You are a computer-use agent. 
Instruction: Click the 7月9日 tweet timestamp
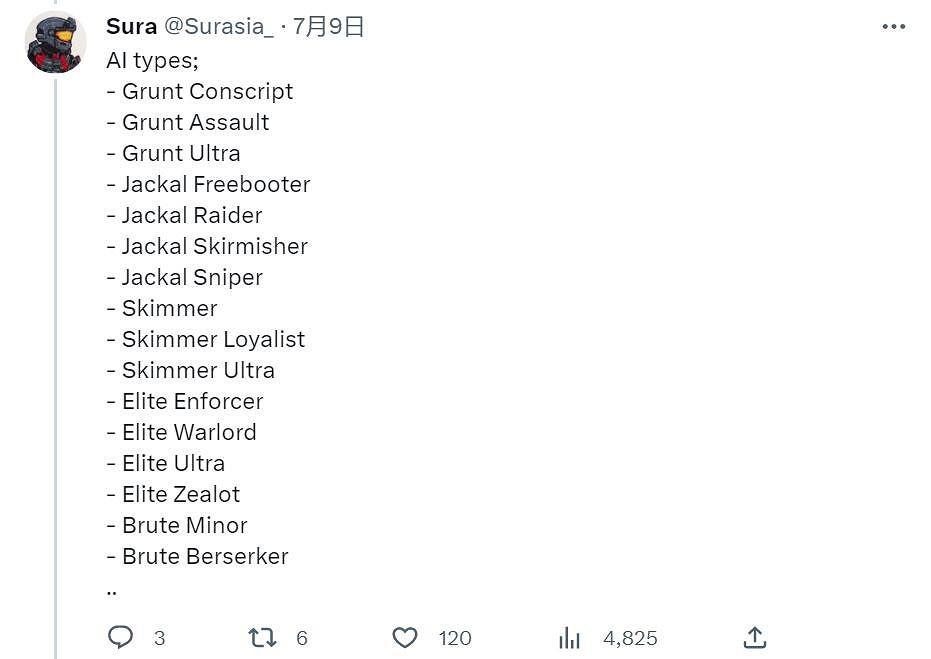click(x=328, y=27)
